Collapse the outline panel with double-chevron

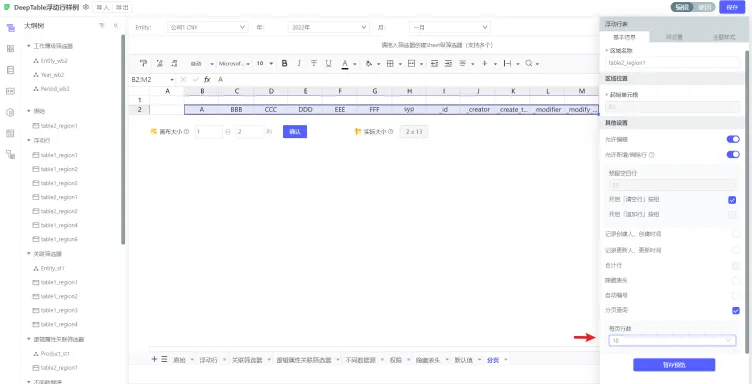pyautogui.click(x=116, y=26)
